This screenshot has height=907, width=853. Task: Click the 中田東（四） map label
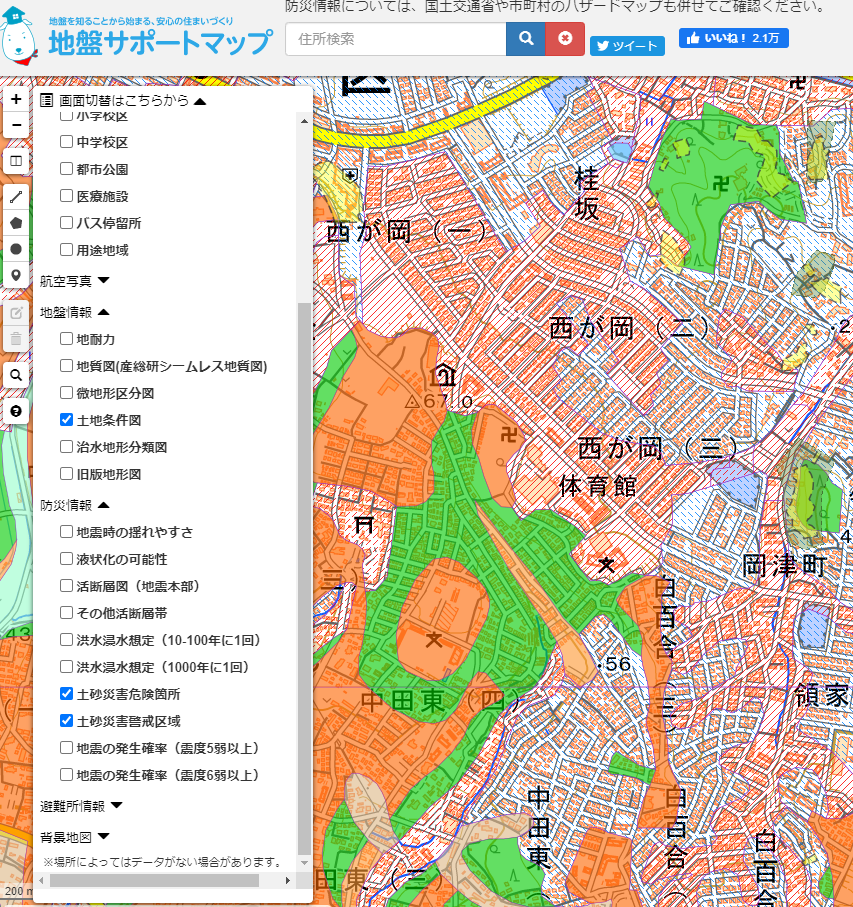click(x=441, y=702)
